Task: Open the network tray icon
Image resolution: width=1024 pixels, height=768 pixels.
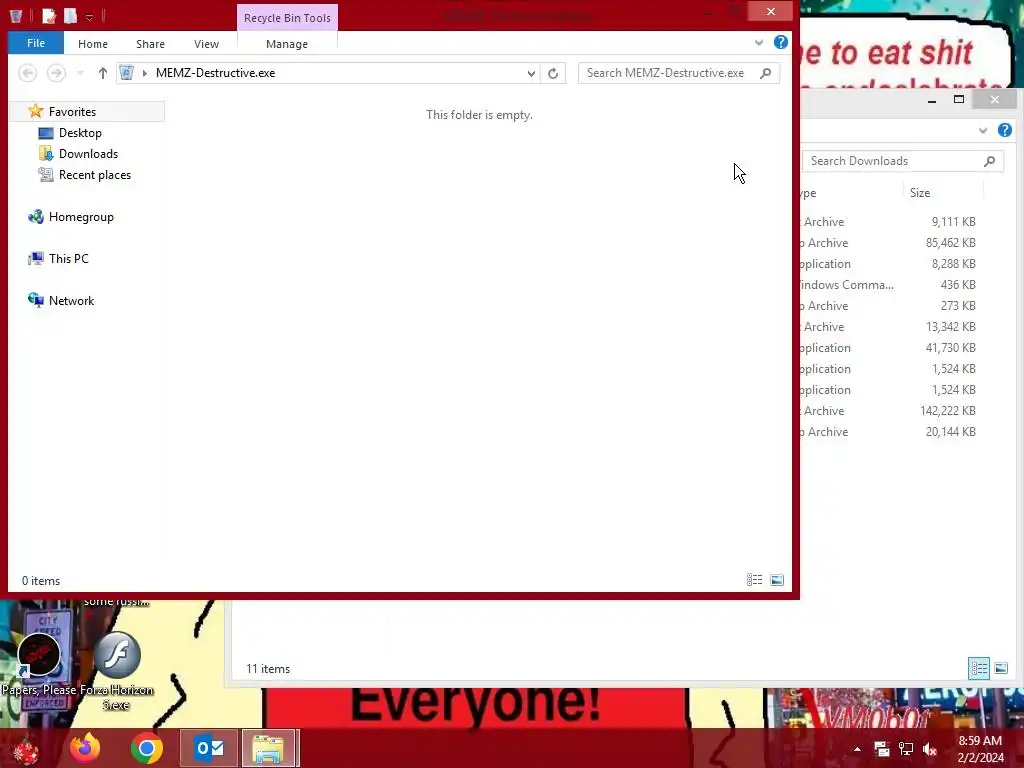Action: [906, 749]
